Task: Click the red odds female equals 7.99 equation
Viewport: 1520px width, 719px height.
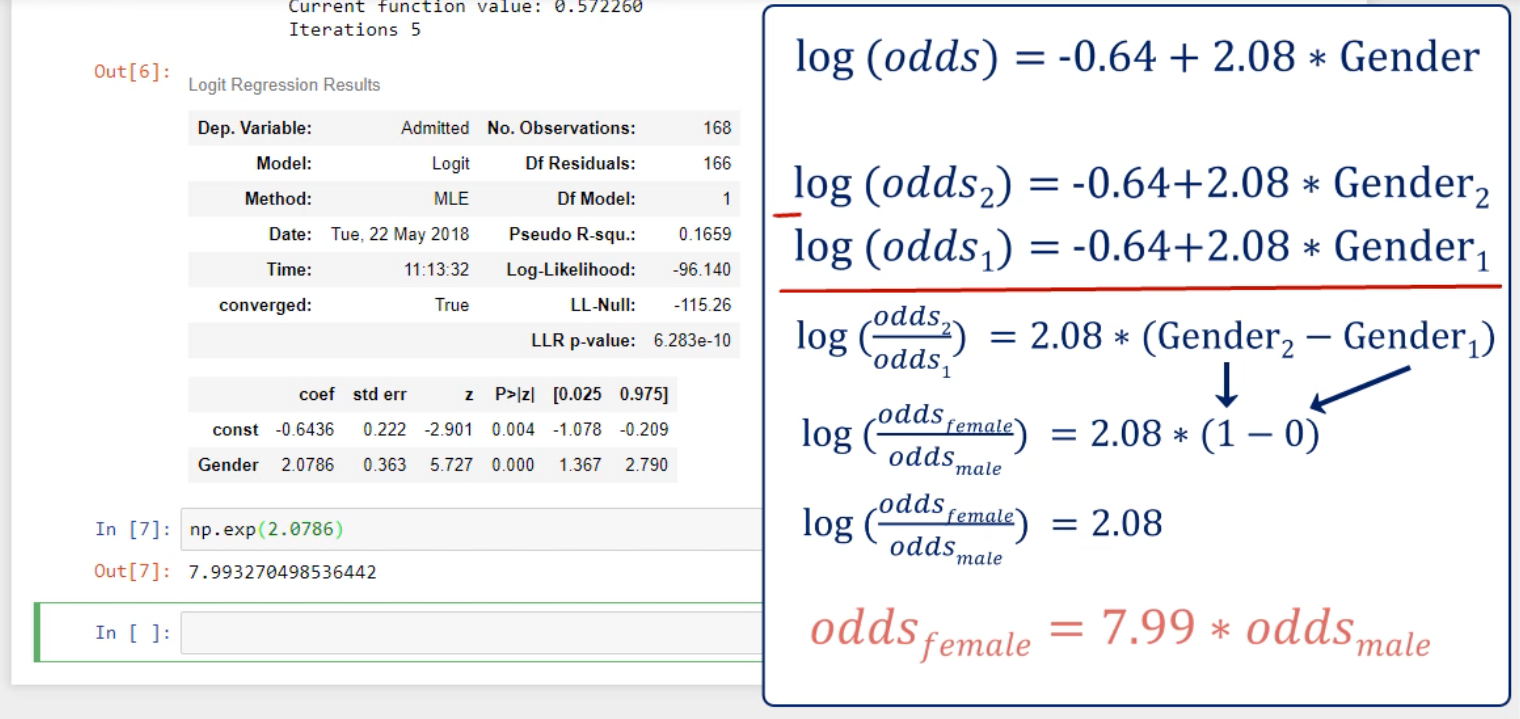Action: (1119, 632)
